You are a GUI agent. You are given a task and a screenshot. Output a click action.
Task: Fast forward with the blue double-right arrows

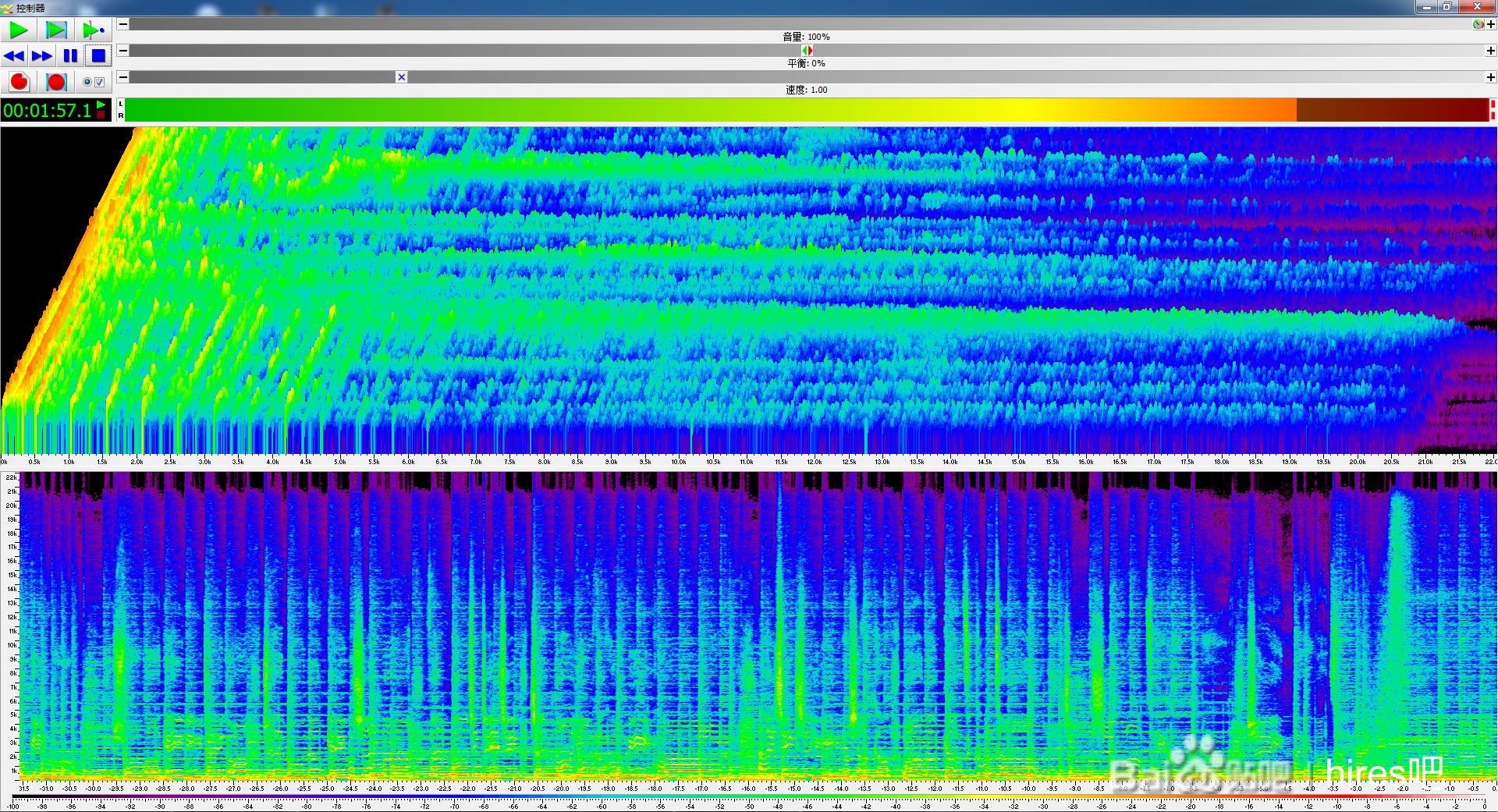click(42, 56)
